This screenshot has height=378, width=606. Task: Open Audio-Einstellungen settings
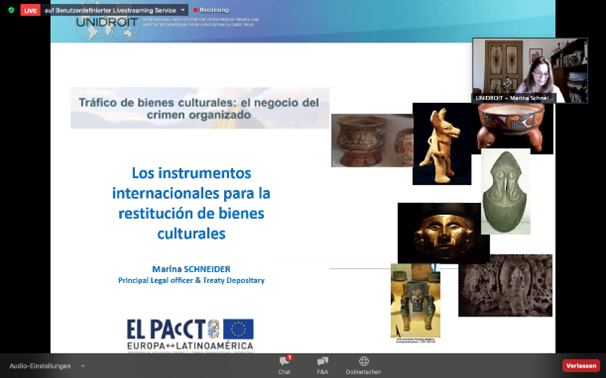pos(40,366)
